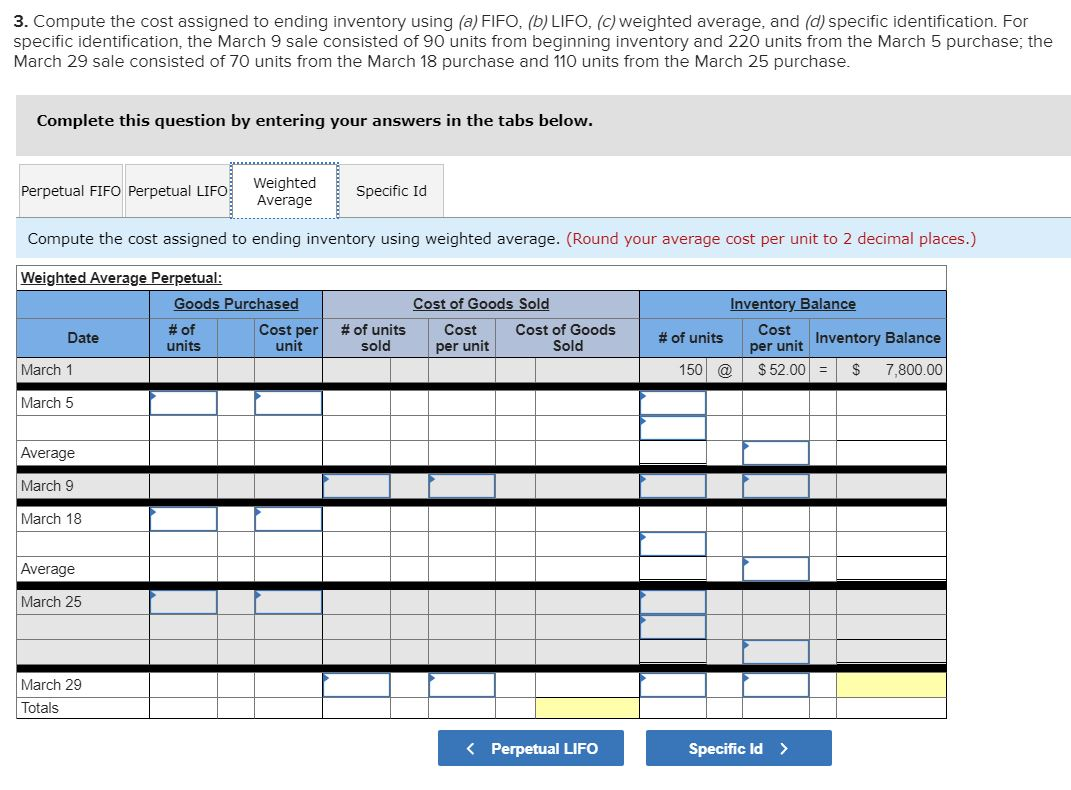
Task: Click March 25 units purchased cell
Action: pyautogui.click(x=184, y=601)
